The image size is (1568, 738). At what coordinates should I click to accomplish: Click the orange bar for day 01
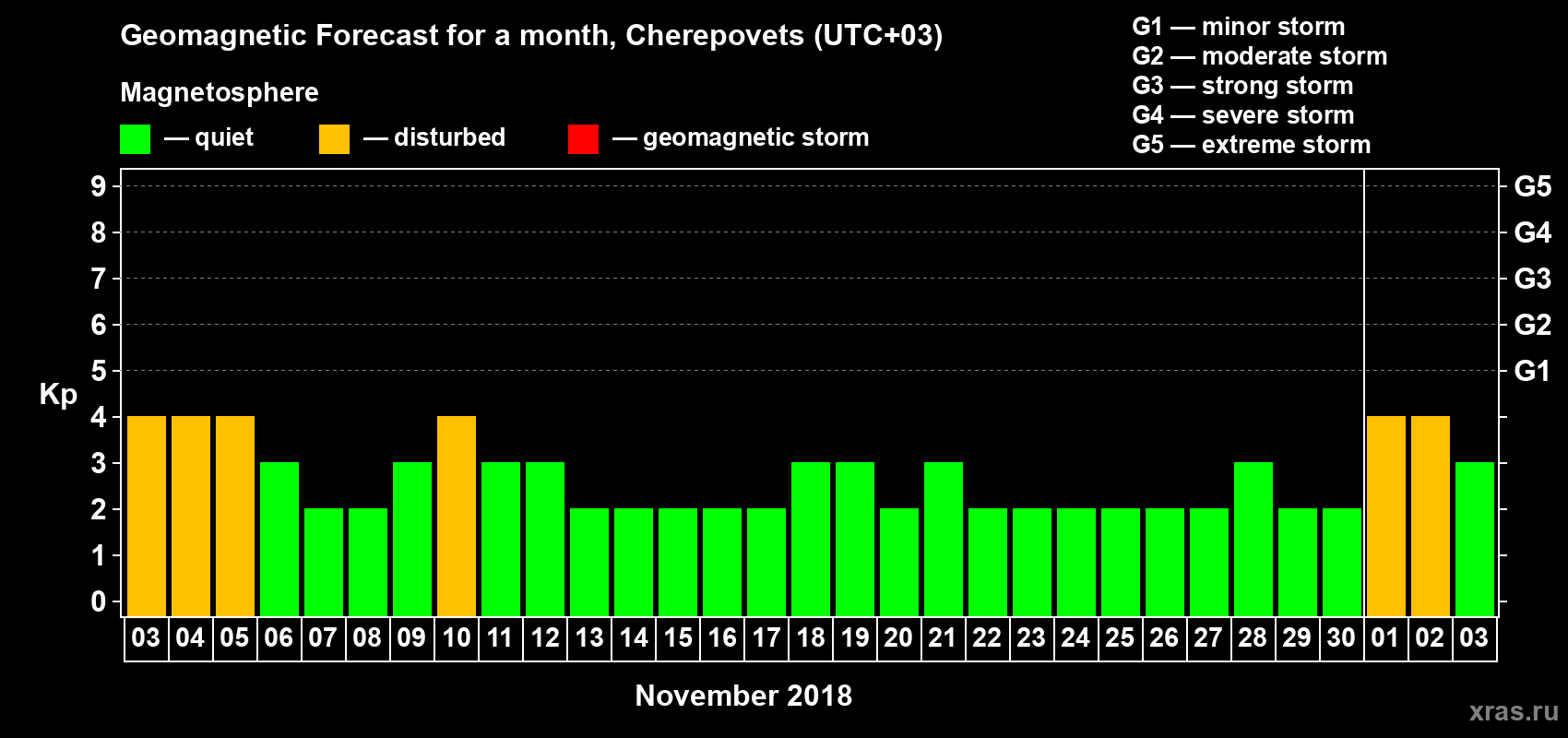pyautogui.click(x=1386, y=517)
